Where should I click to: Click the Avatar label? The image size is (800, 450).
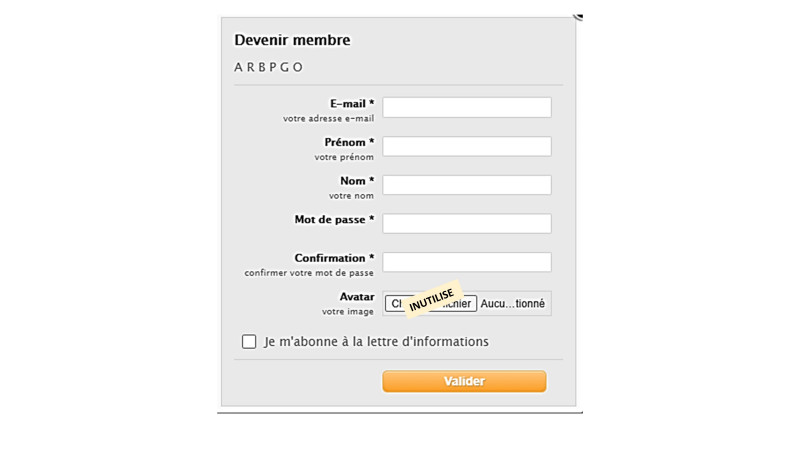click(357, 297)
